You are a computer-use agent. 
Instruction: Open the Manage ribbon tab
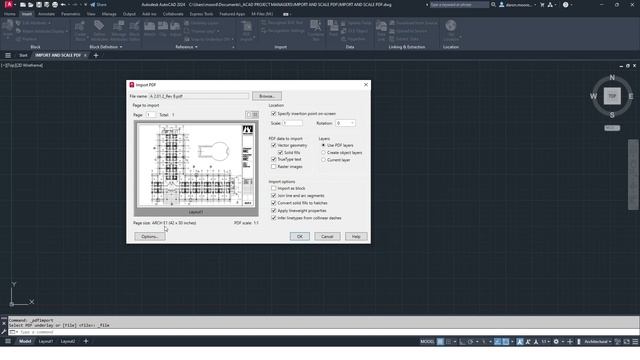point(109,14)
